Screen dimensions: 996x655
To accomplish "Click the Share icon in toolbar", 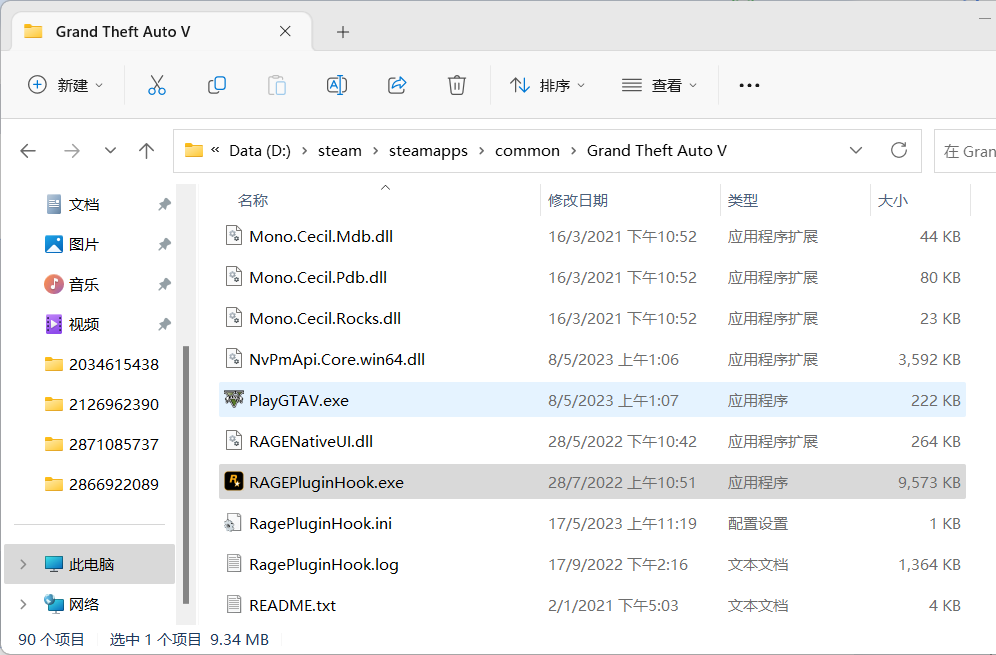I will 397,85.
